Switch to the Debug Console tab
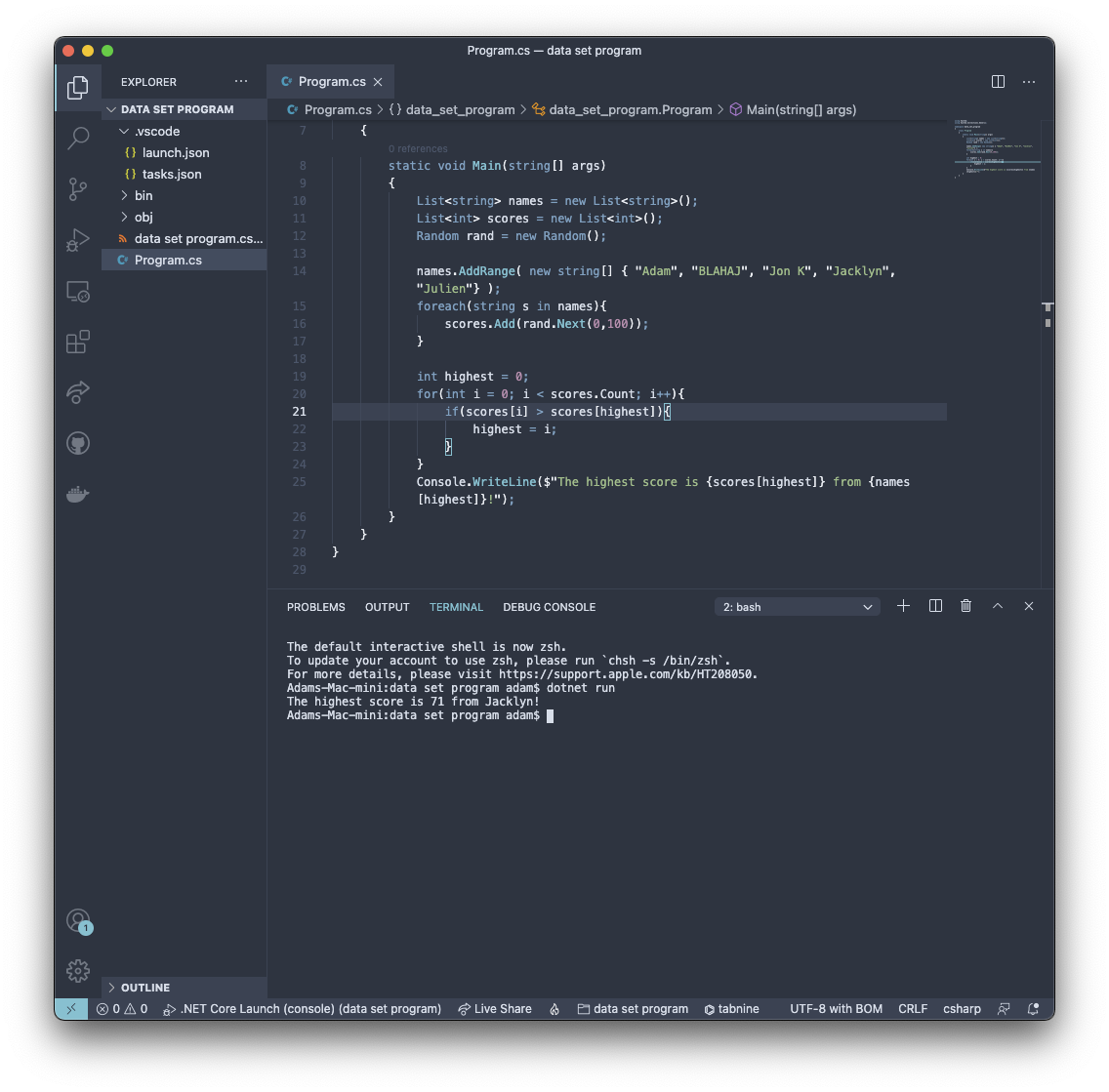This screenshot has width=1109, height=1092. [x=549, y=606]
